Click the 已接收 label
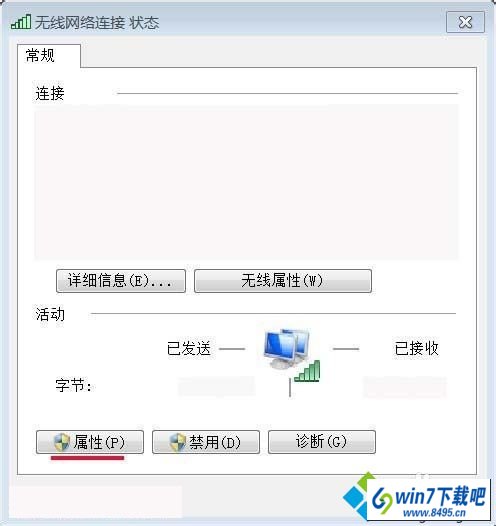Viewport: 496px width, 526px height. (x=417, y=349)
